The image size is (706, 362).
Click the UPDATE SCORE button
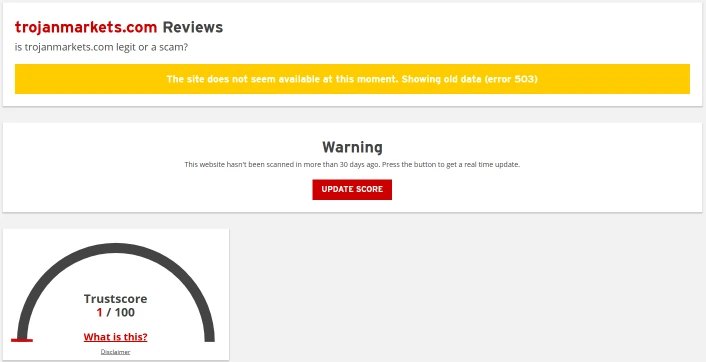pos(352,190)
